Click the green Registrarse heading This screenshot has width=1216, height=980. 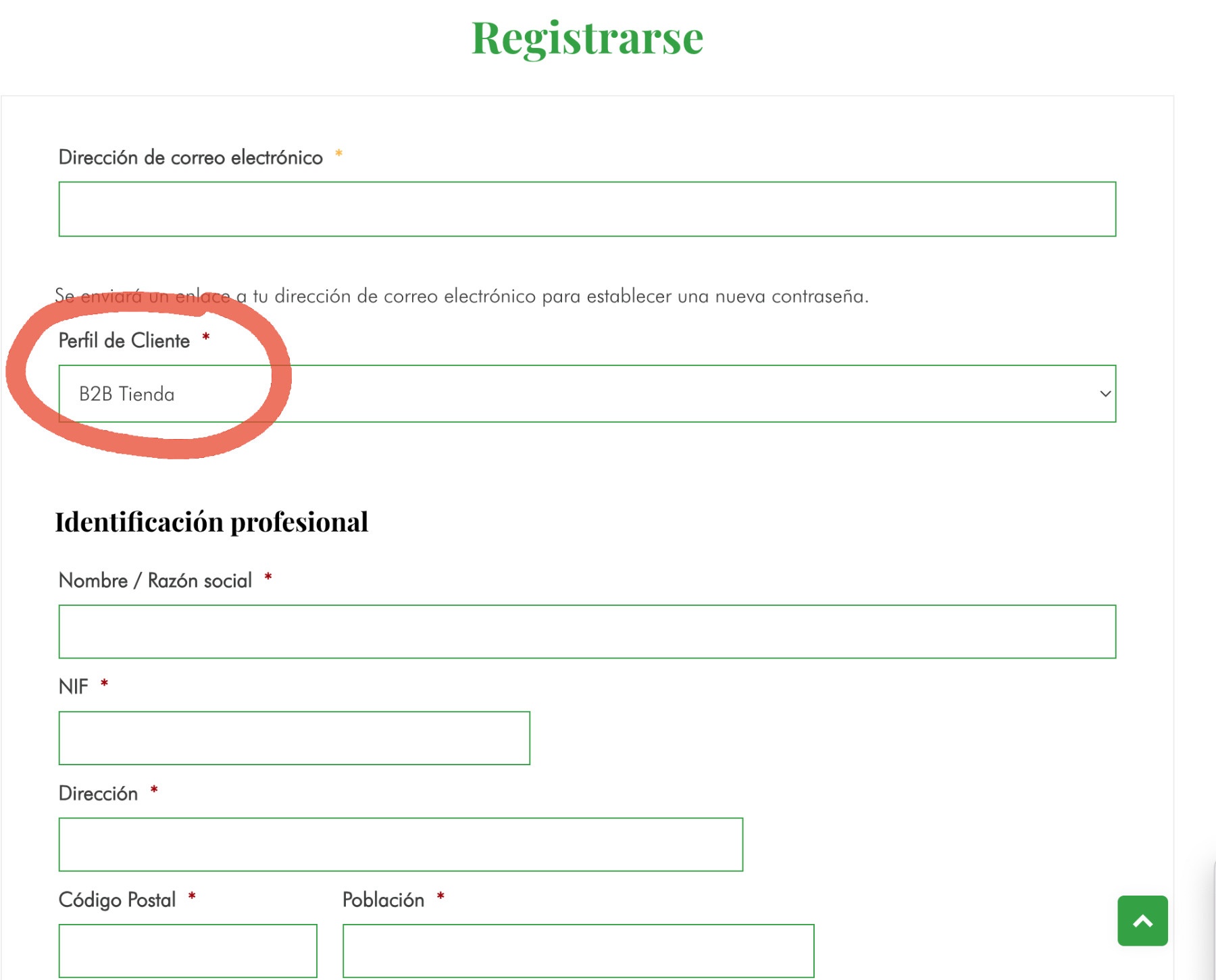587,38
